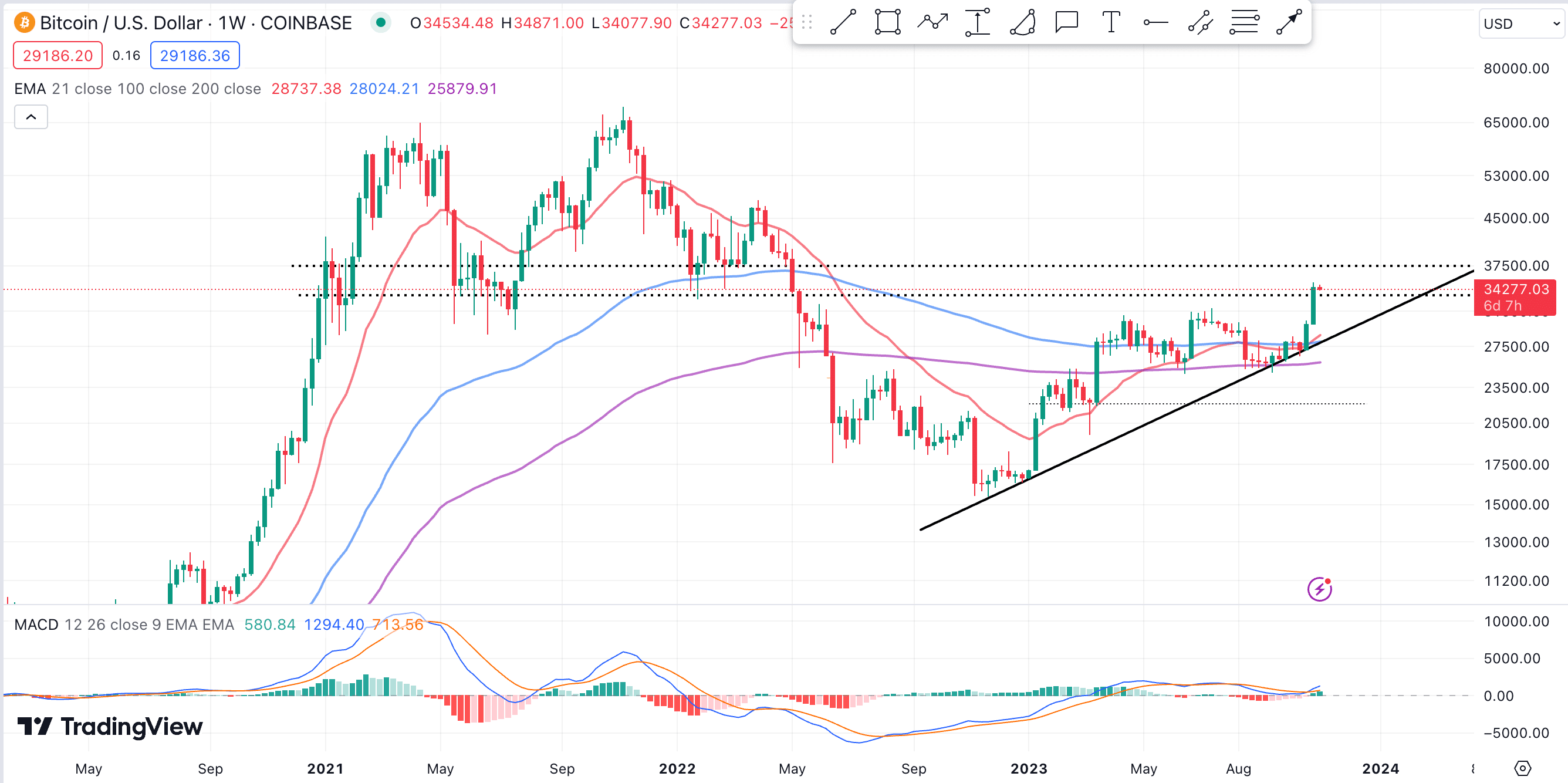Click the MACD line value 1294.40

(333, 625)
